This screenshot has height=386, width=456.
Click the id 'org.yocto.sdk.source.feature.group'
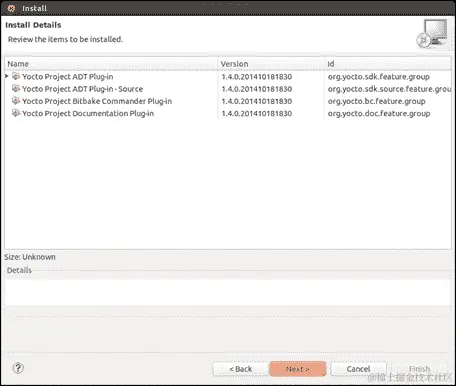click(x=389, y=89)
